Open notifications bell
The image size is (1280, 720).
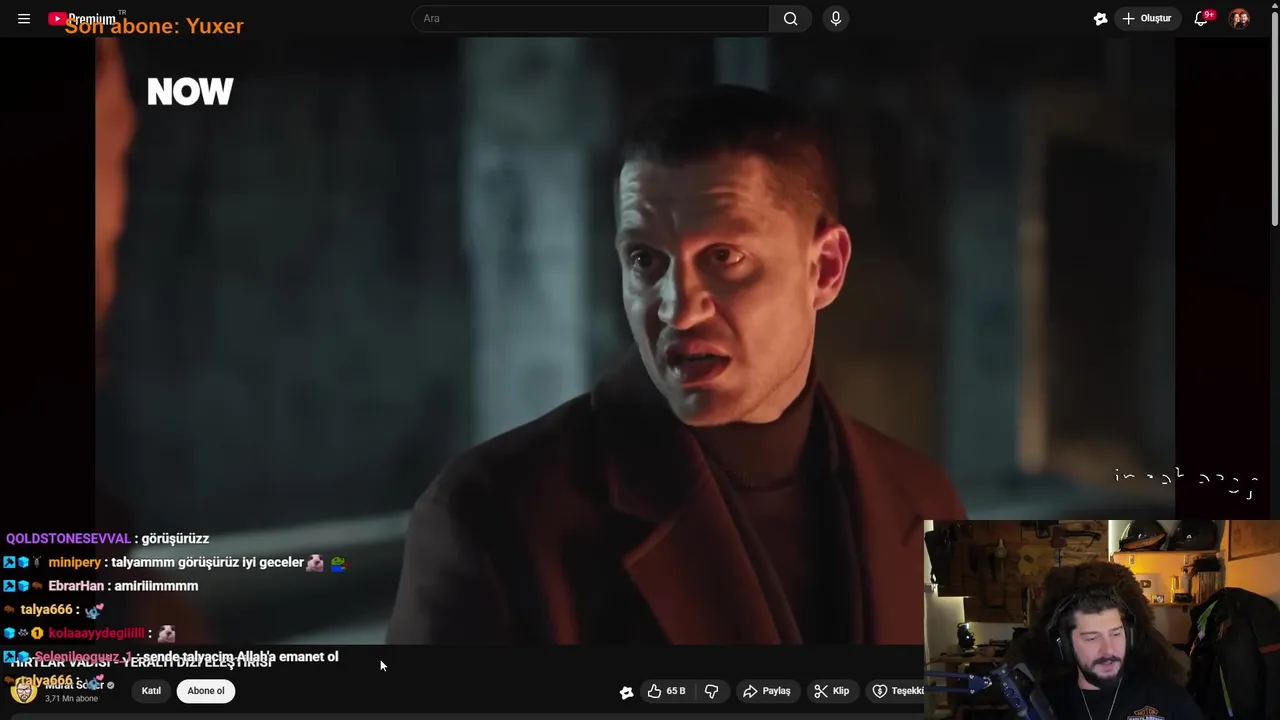tap(1202, 18)
